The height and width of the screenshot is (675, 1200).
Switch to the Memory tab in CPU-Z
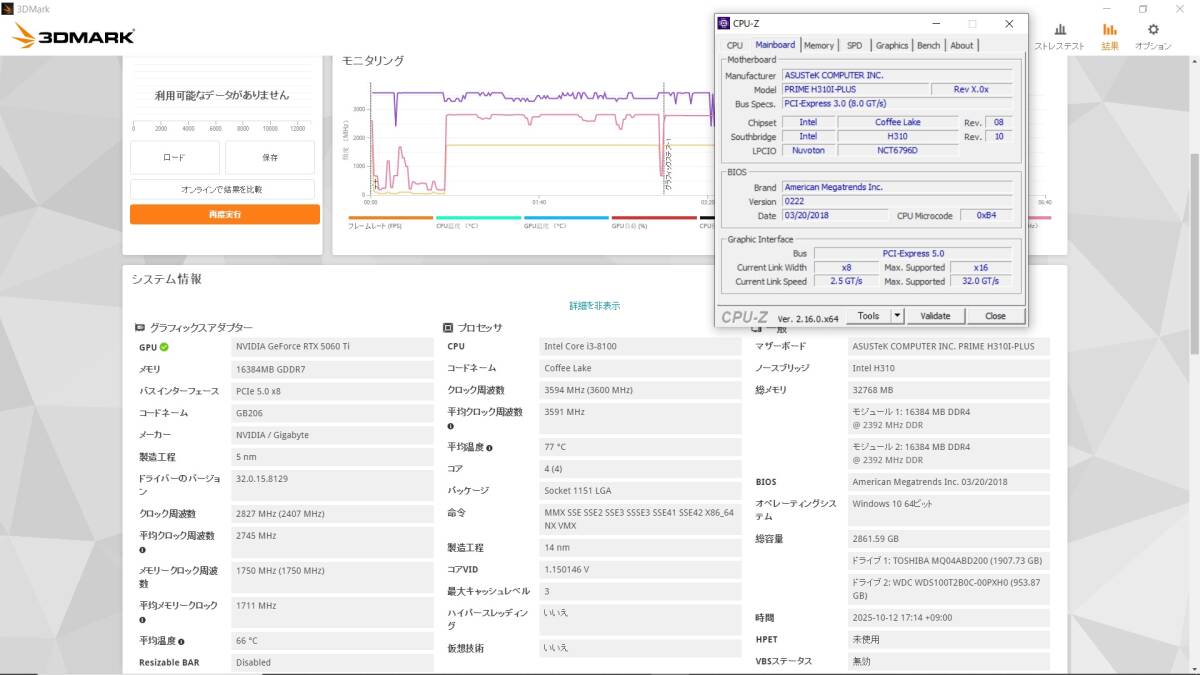[x=818, y=45]
